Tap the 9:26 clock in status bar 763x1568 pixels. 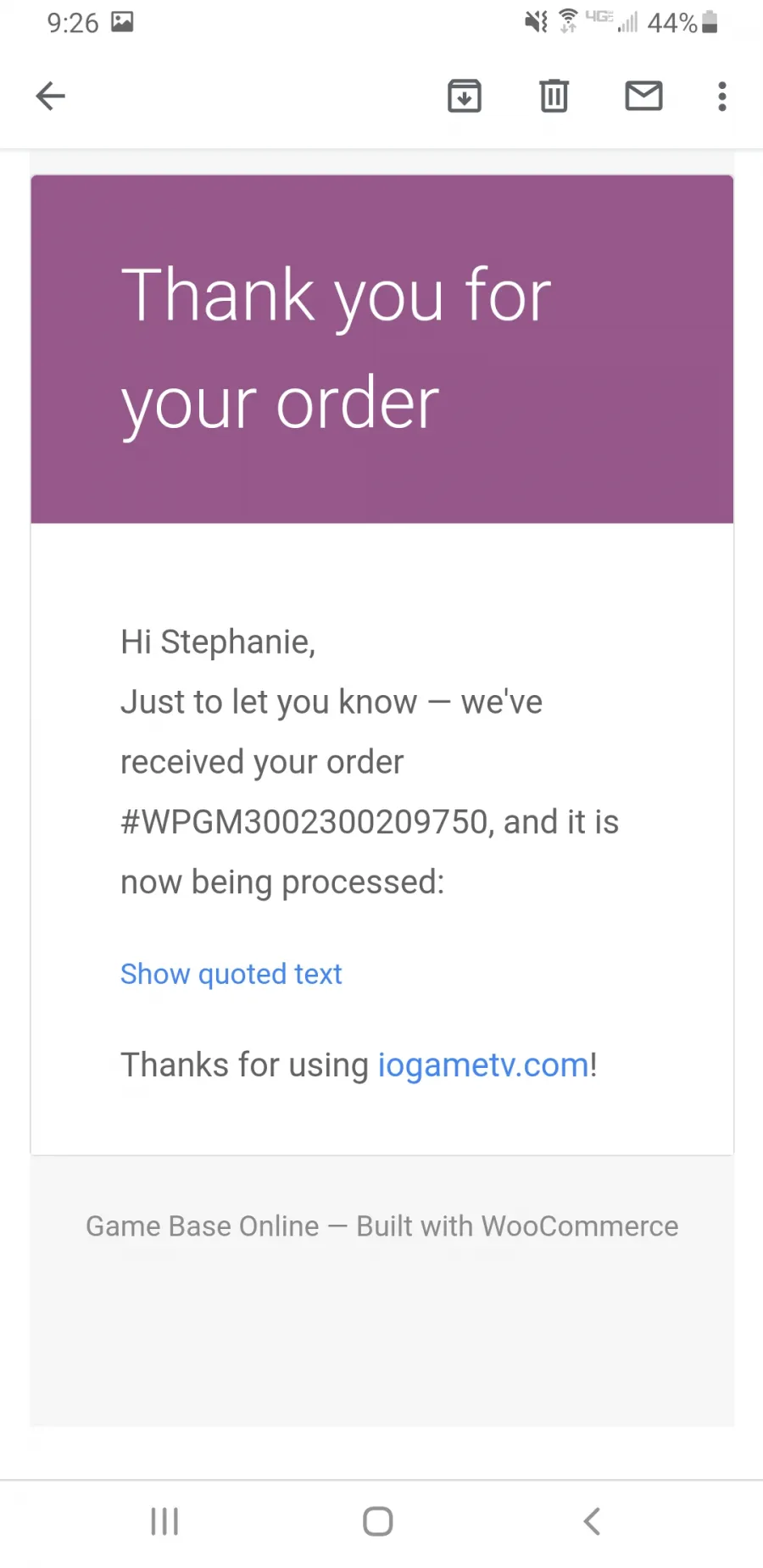(x=73, y=23)
